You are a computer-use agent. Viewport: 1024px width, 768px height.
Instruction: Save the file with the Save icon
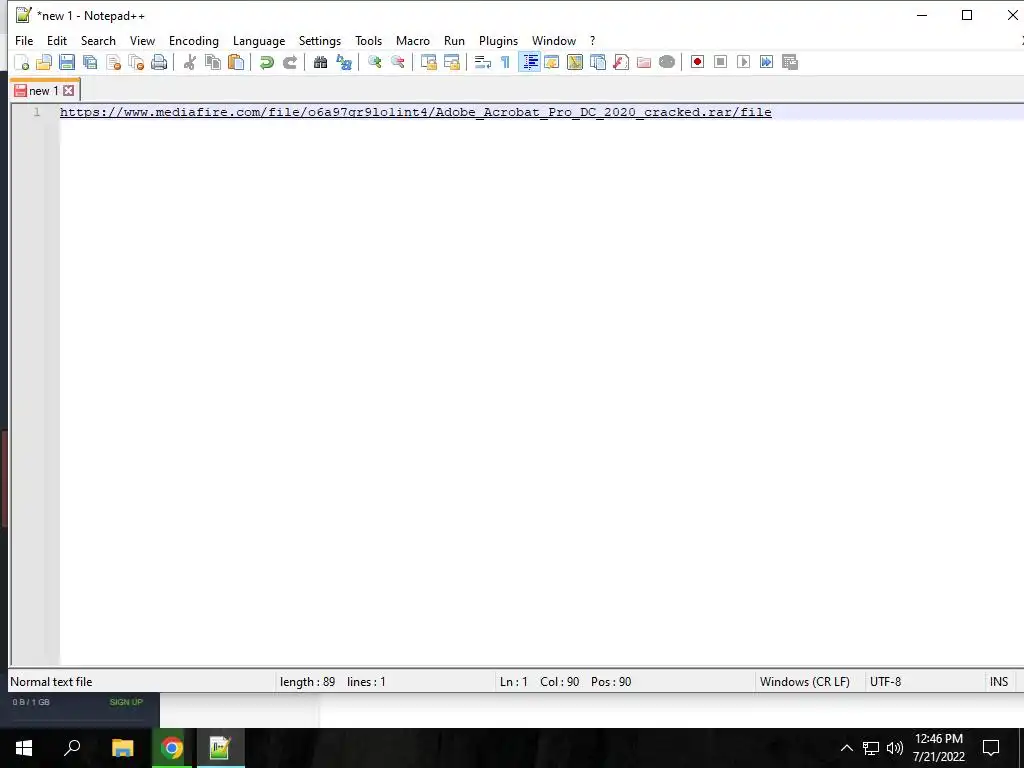pyautogui.click(x=67, y=62)
